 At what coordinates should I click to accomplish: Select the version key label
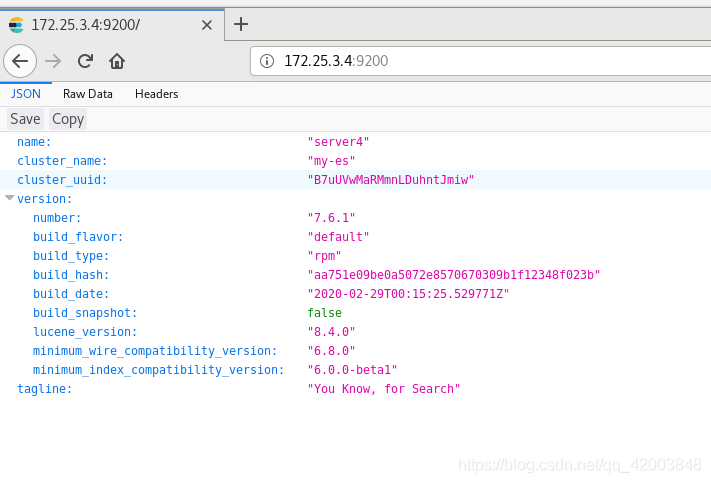(44, 199)
